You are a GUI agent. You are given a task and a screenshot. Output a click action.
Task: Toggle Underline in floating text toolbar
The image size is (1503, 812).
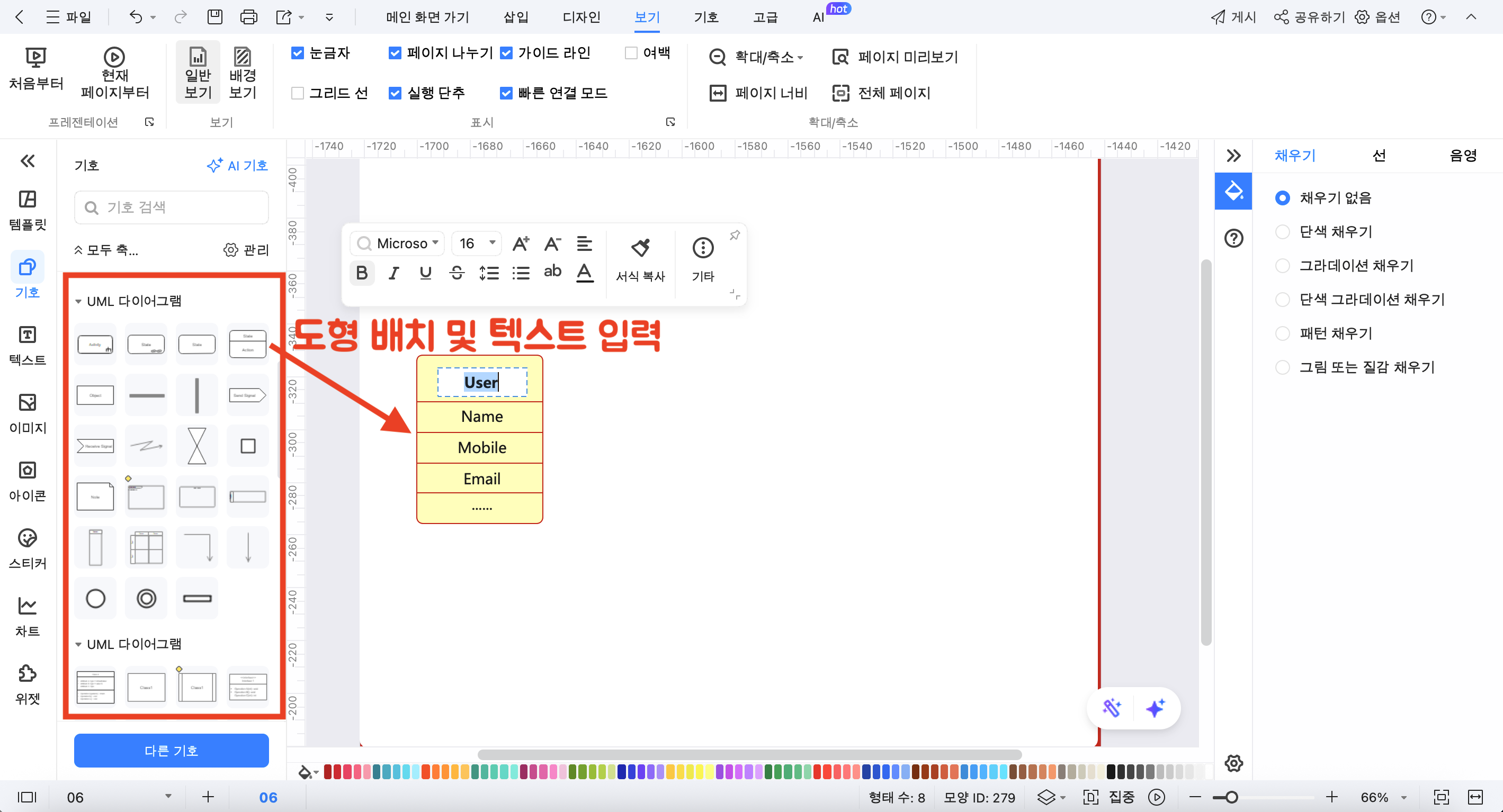coord(425,273)
